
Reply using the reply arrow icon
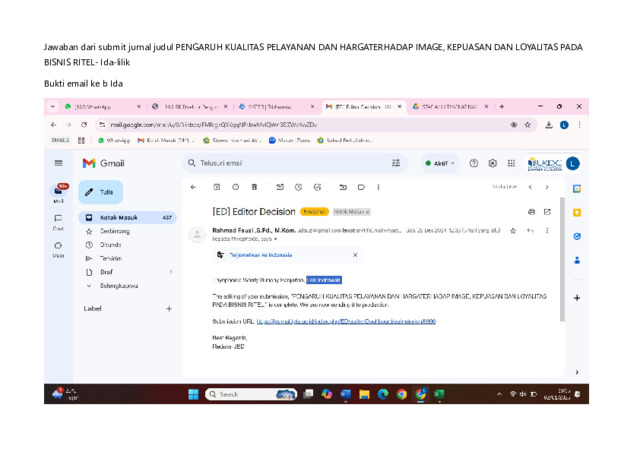click(x=530, y=230)
